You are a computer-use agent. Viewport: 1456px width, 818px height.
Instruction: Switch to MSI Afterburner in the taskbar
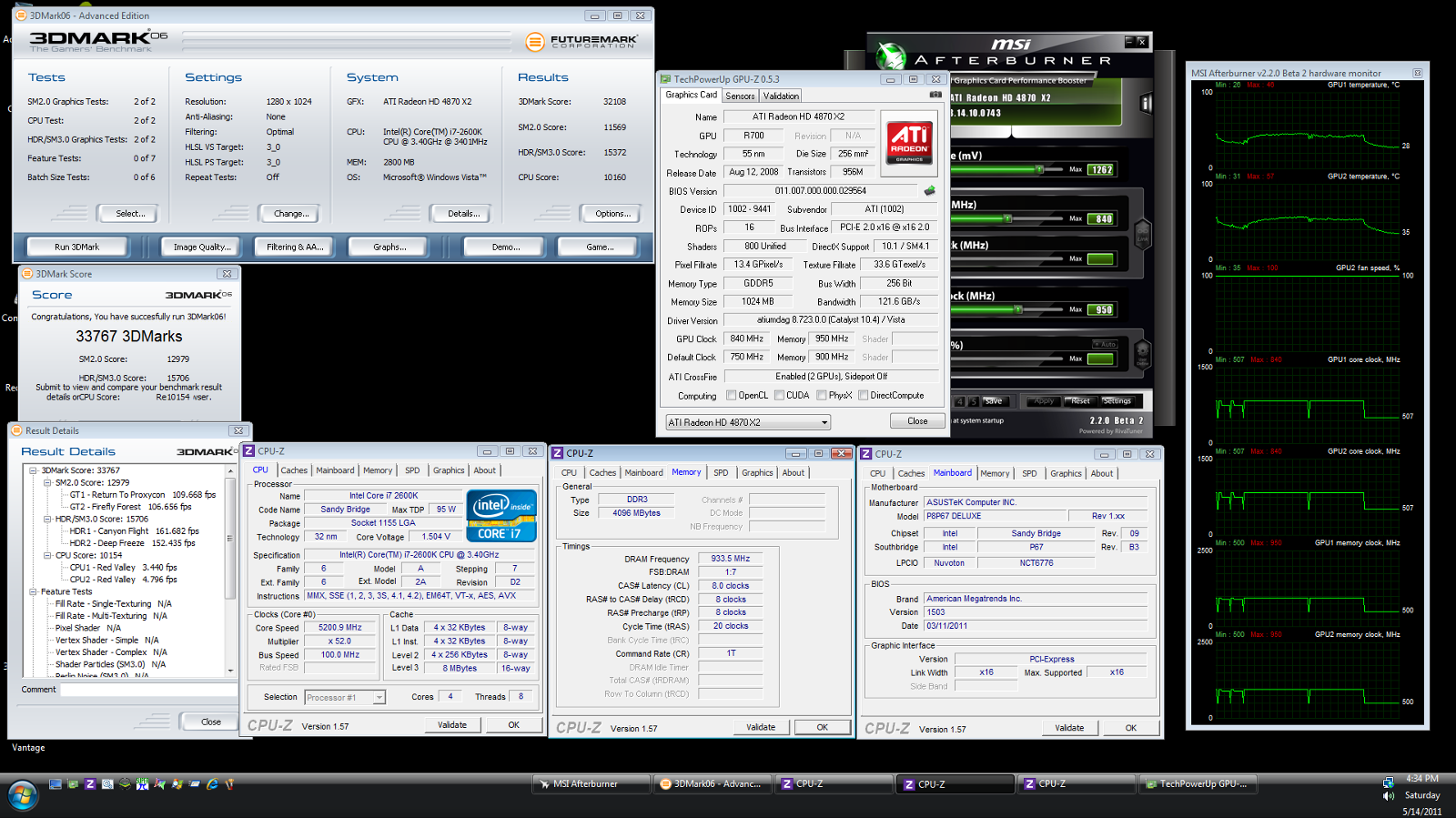click(x=590, y=784)
